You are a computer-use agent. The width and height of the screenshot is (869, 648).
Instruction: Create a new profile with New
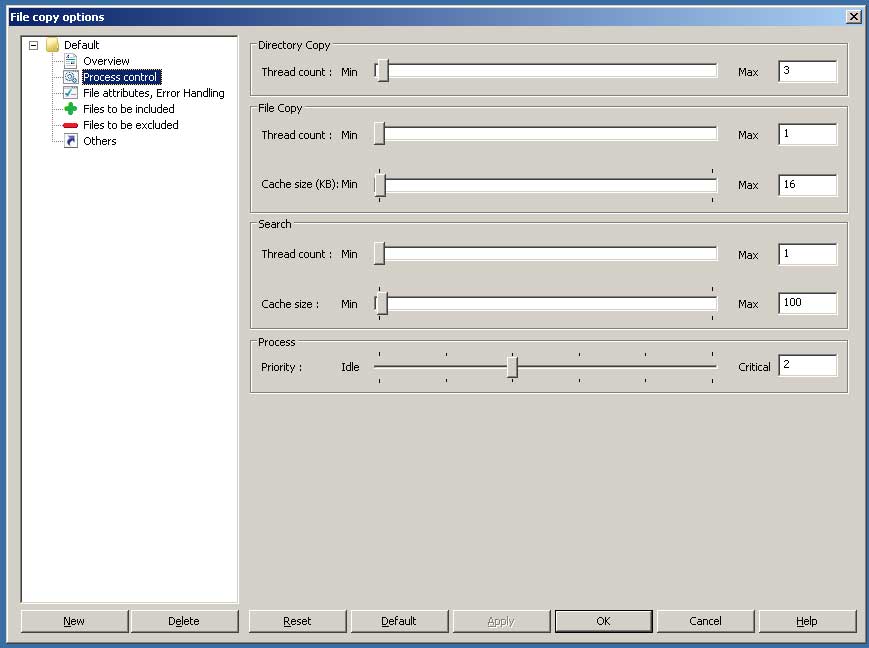74,621
